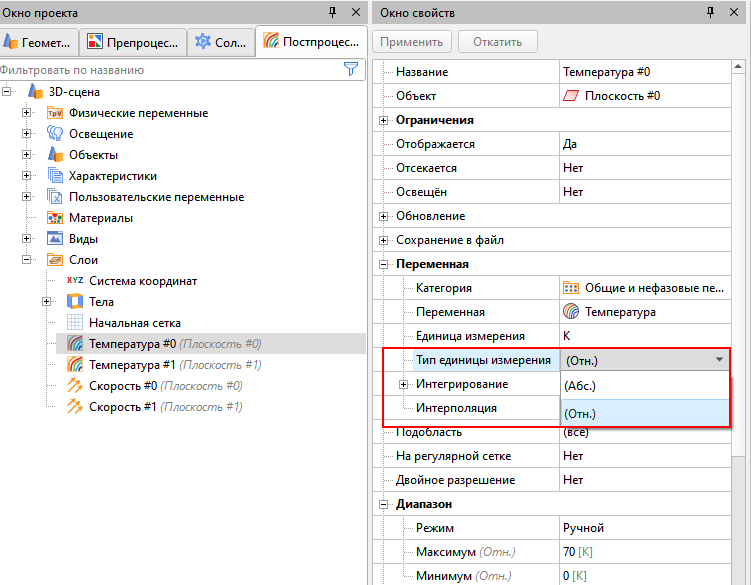
Task: Click the Температура #1 layer icon
Action: pyautogui.click(x=75, y=365)
